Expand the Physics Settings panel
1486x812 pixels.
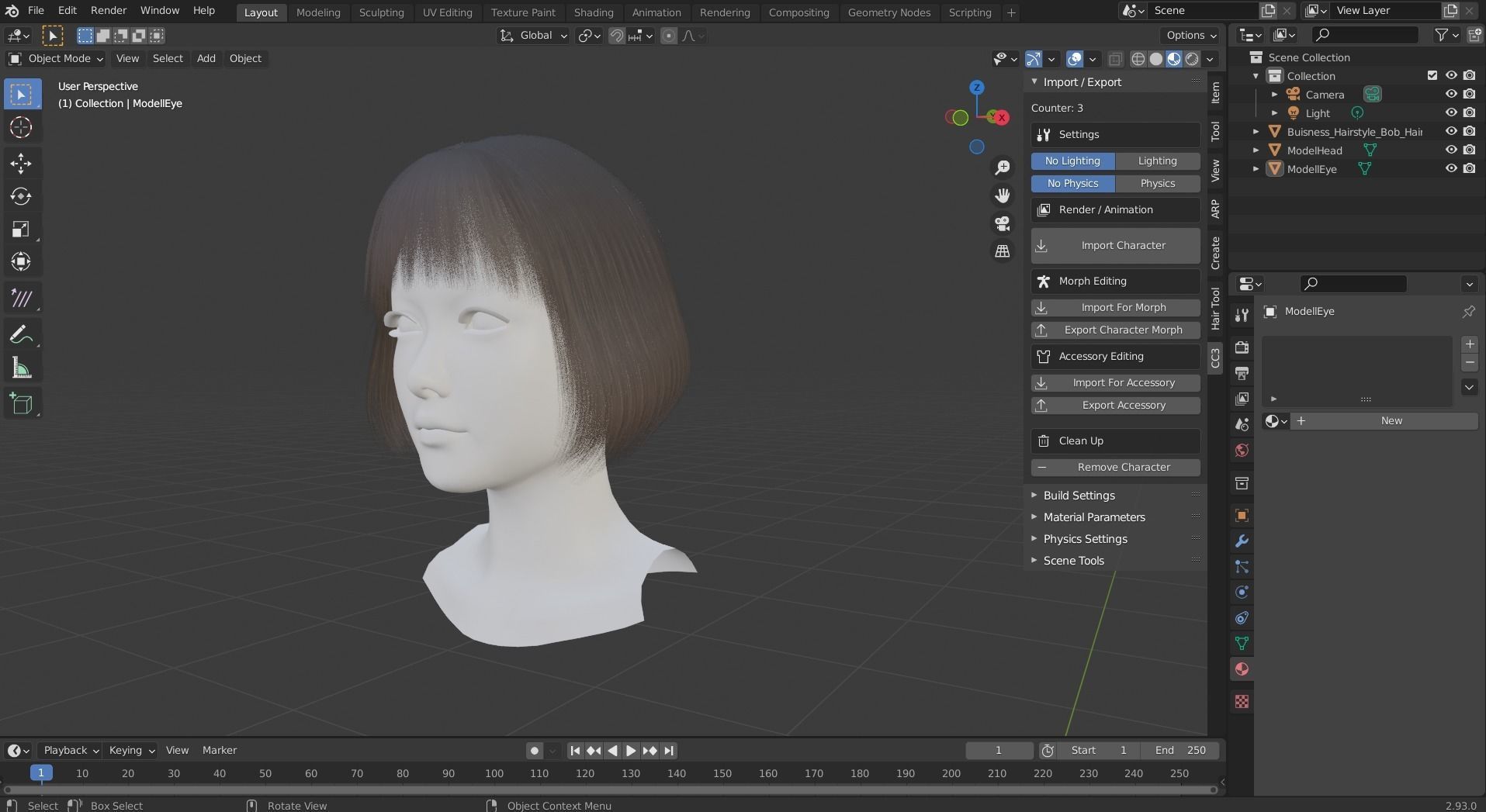1085,538
